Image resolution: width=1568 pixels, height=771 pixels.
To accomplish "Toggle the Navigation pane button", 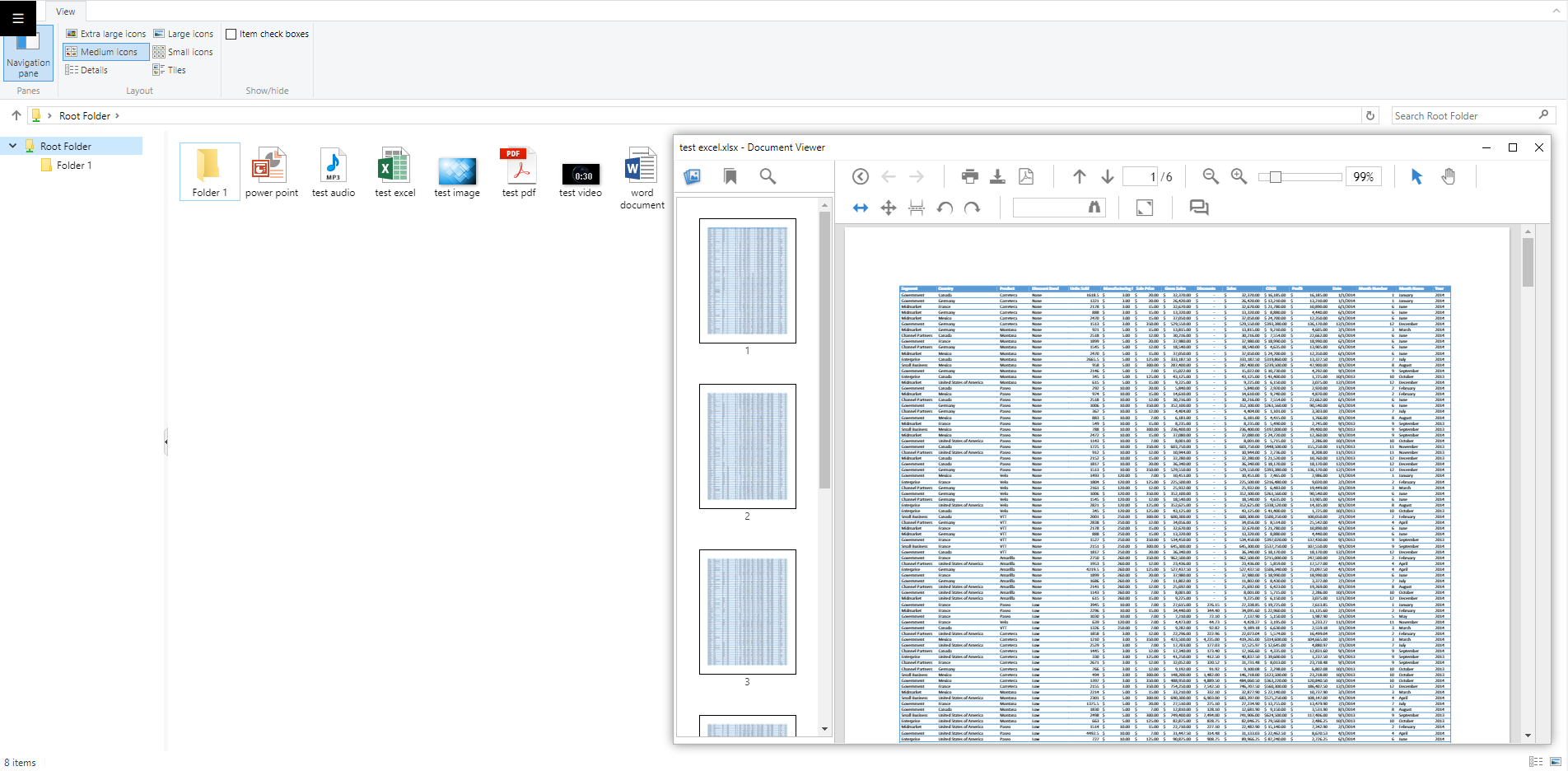I will tap(28, 53).
